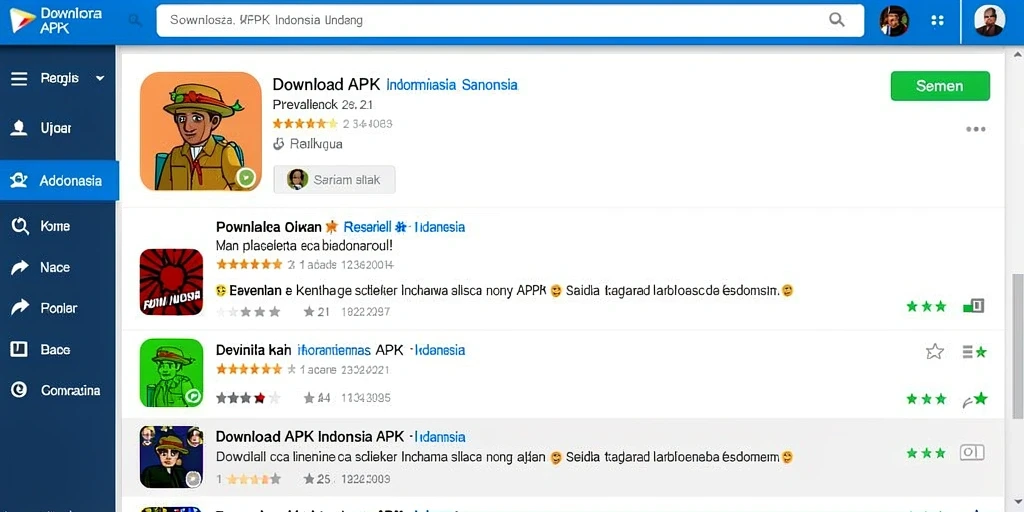1024x512 pixels.
Task: Toggle the gray switch icon in Download APK Indonsia row
Action: tap(972, 453)
